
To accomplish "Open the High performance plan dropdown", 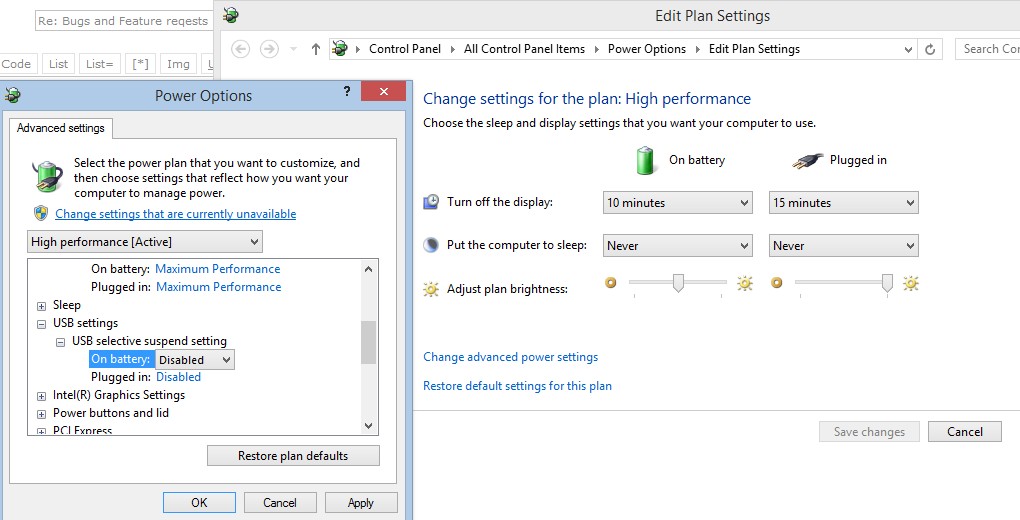I will click(x=145, y=242).
